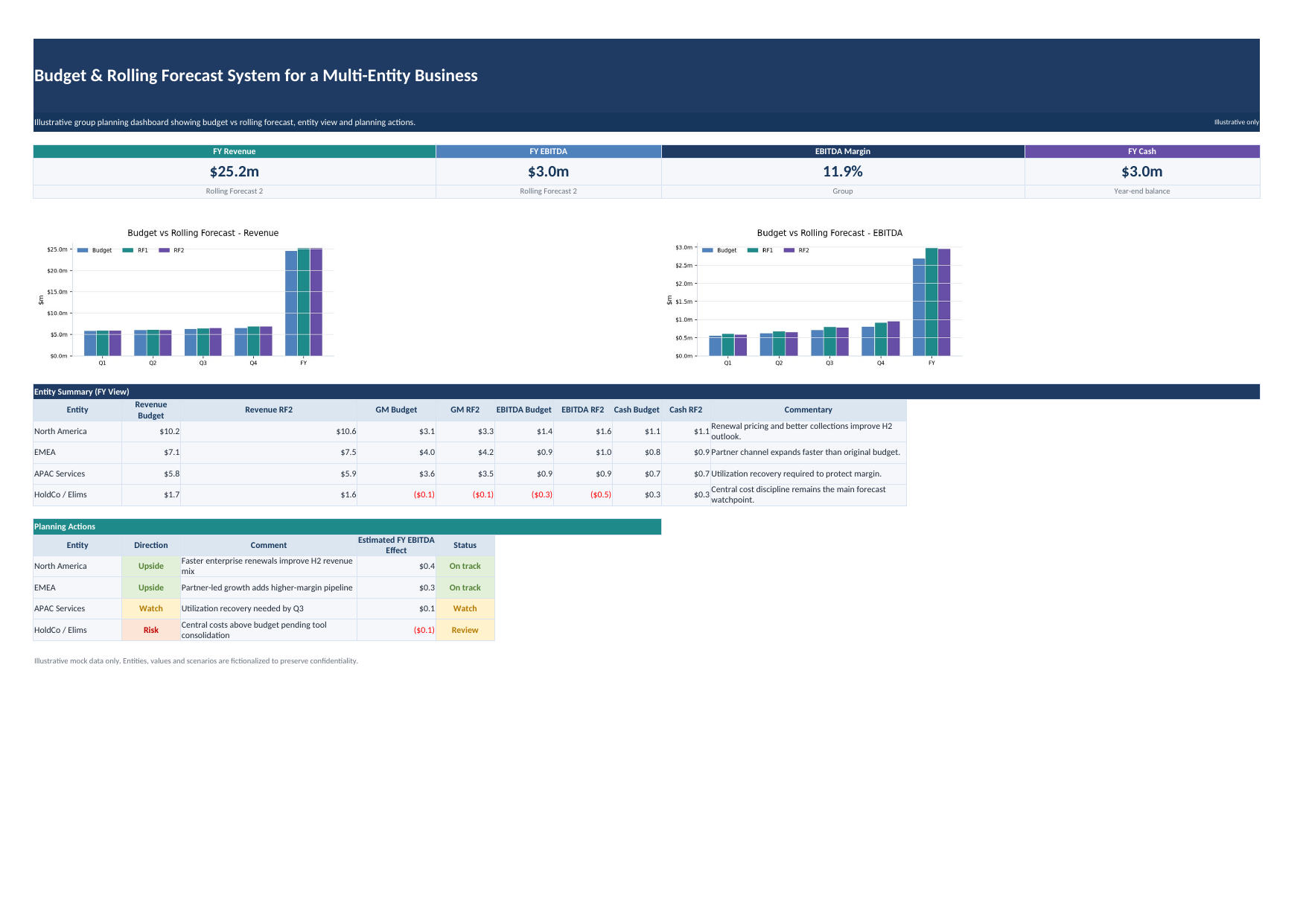Click the 'Revenue Budget' column header

(x=151, y=410)
